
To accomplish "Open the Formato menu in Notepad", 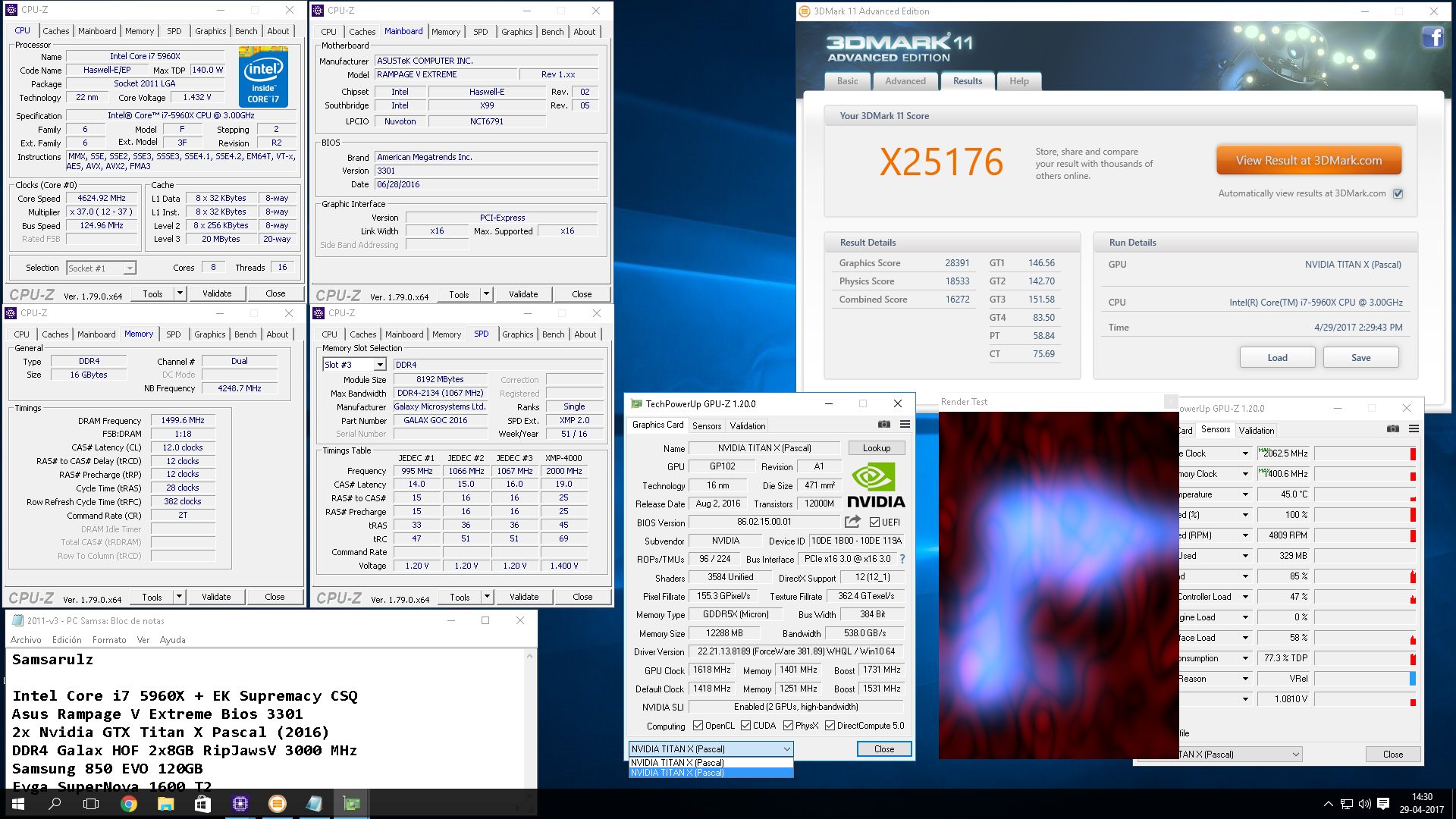I will [x=109, y=640].
